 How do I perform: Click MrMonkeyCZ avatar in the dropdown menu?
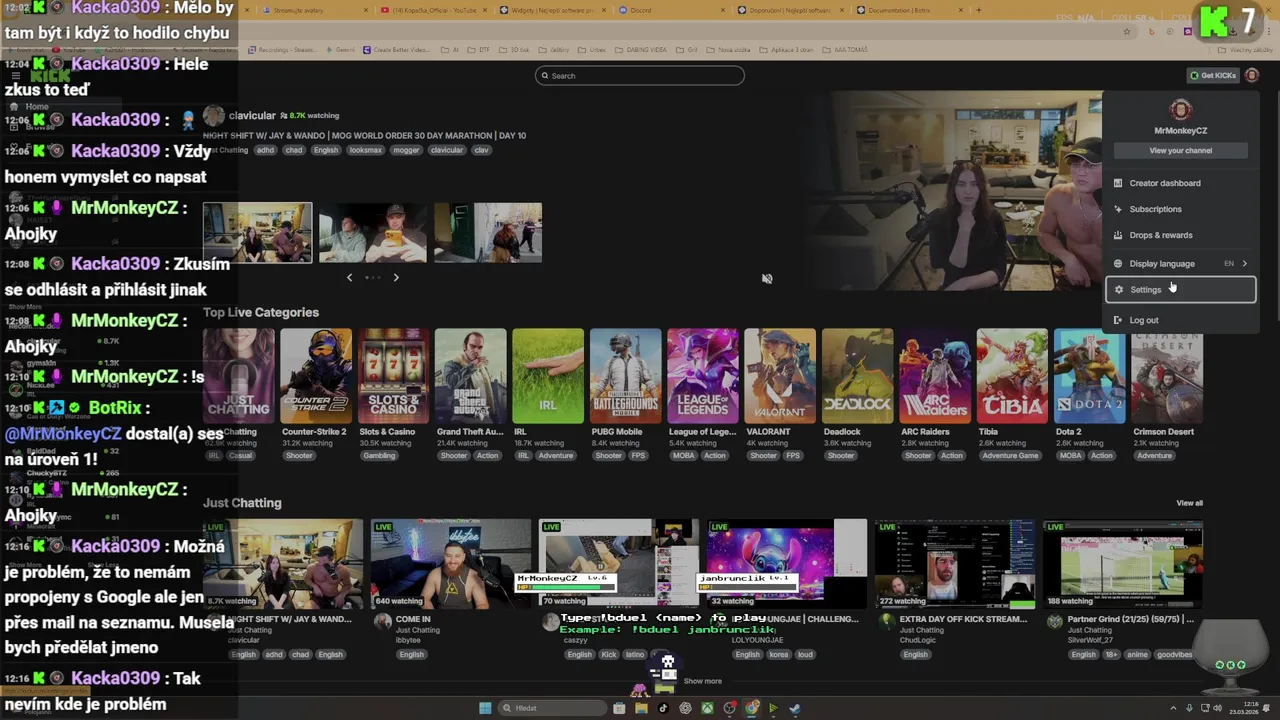point(1180,110)
